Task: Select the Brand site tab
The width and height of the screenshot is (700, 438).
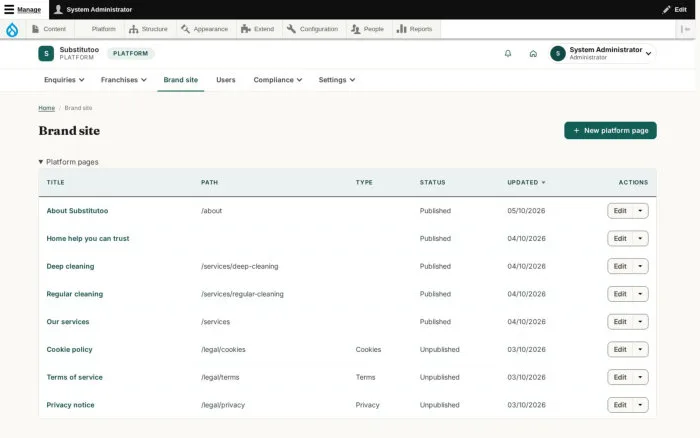Action: pyautogui.click(x=180, y=80)
